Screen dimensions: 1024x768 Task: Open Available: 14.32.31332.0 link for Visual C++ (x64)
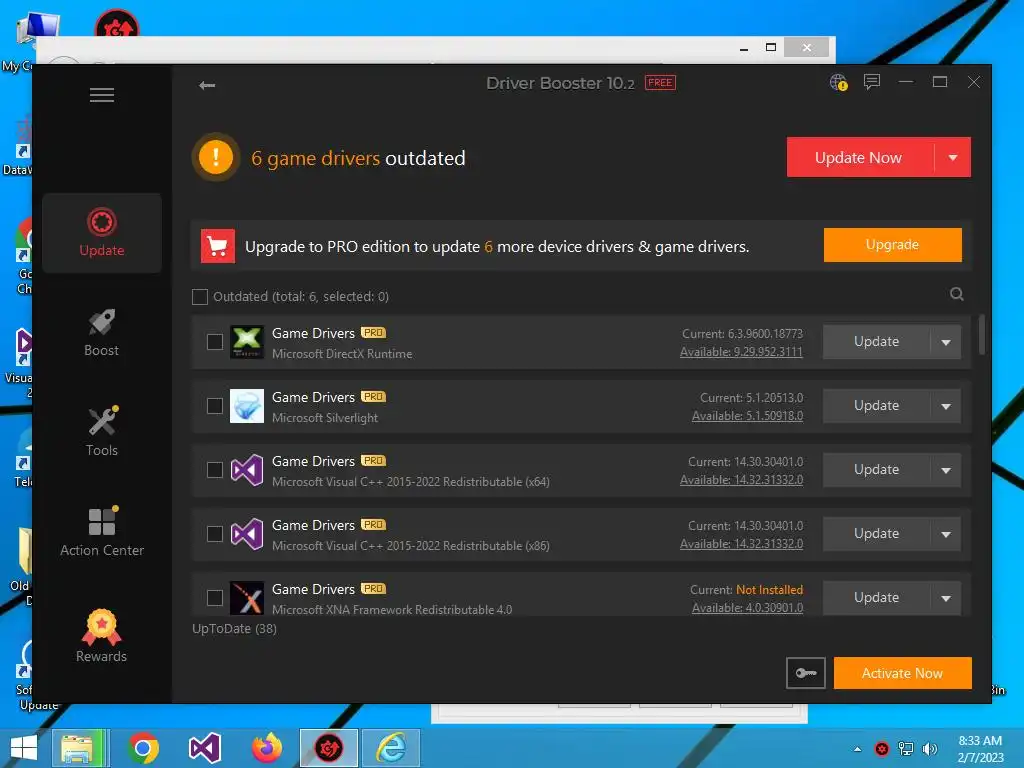741,480
